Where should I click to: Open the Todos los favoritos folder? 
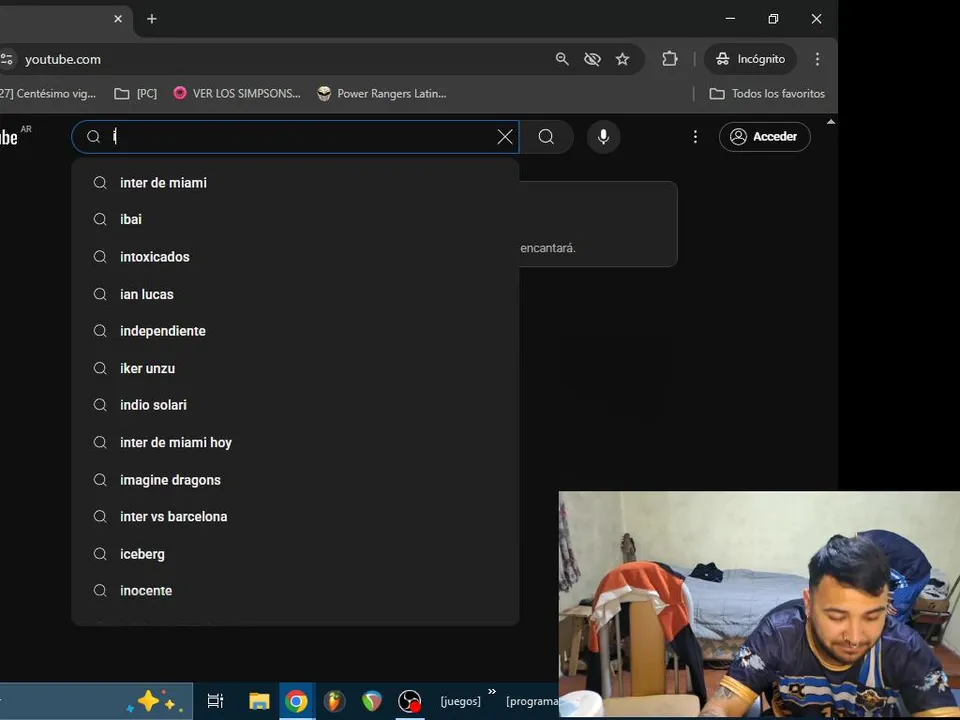[767, 94]
